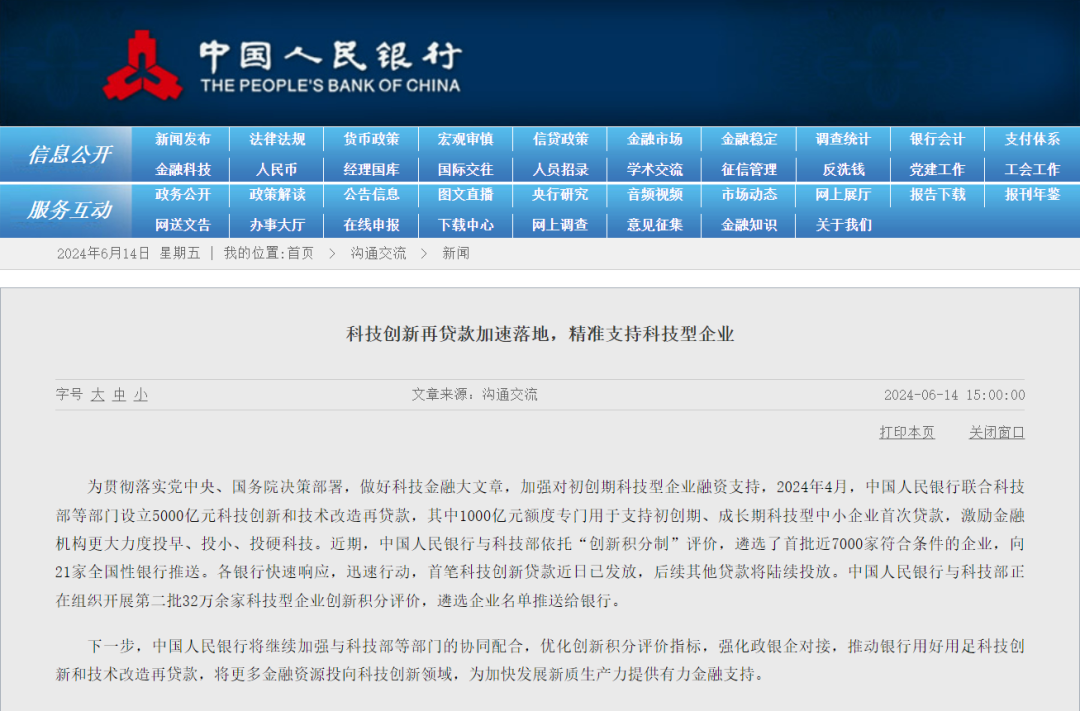
Task: Go to 货币政策 section
Action: tap(371, 139)
